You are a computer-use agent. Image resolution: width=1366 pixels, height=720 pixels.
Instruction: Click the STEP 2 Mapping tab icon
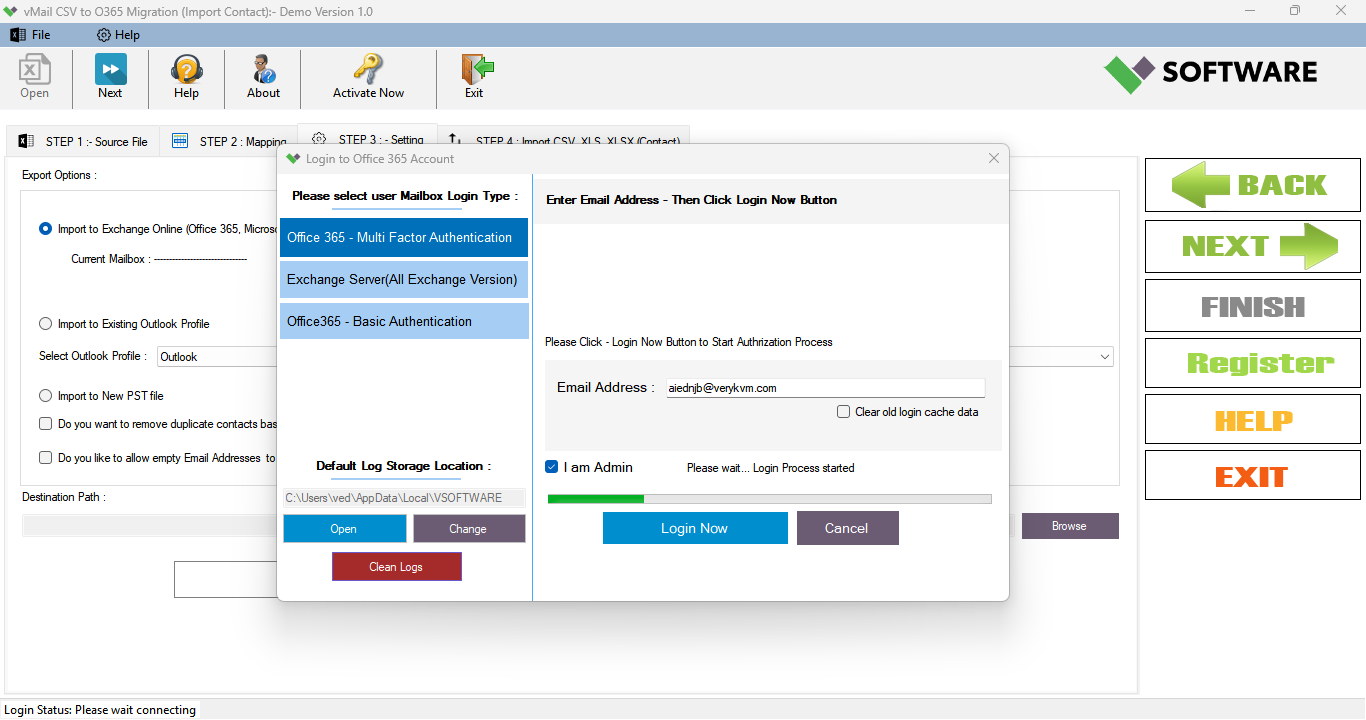pos(180,141)
